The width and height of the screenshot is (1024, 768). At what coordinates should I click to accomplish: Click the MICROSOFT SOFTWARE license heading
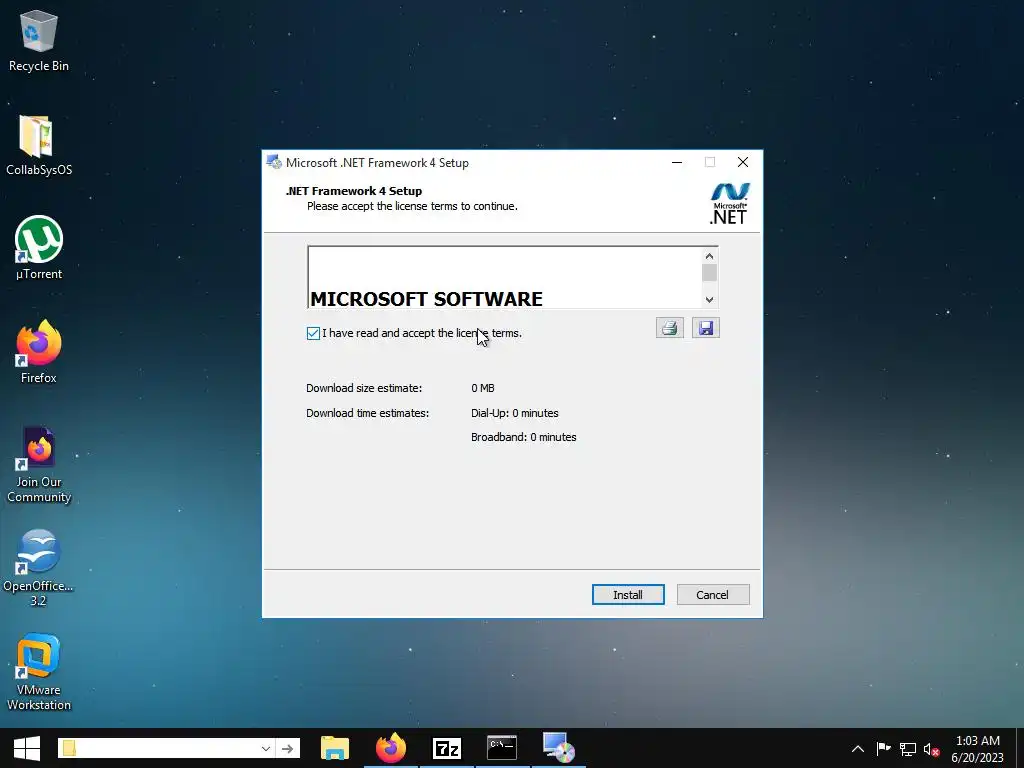pyautogui.click(x=426, y=299)
